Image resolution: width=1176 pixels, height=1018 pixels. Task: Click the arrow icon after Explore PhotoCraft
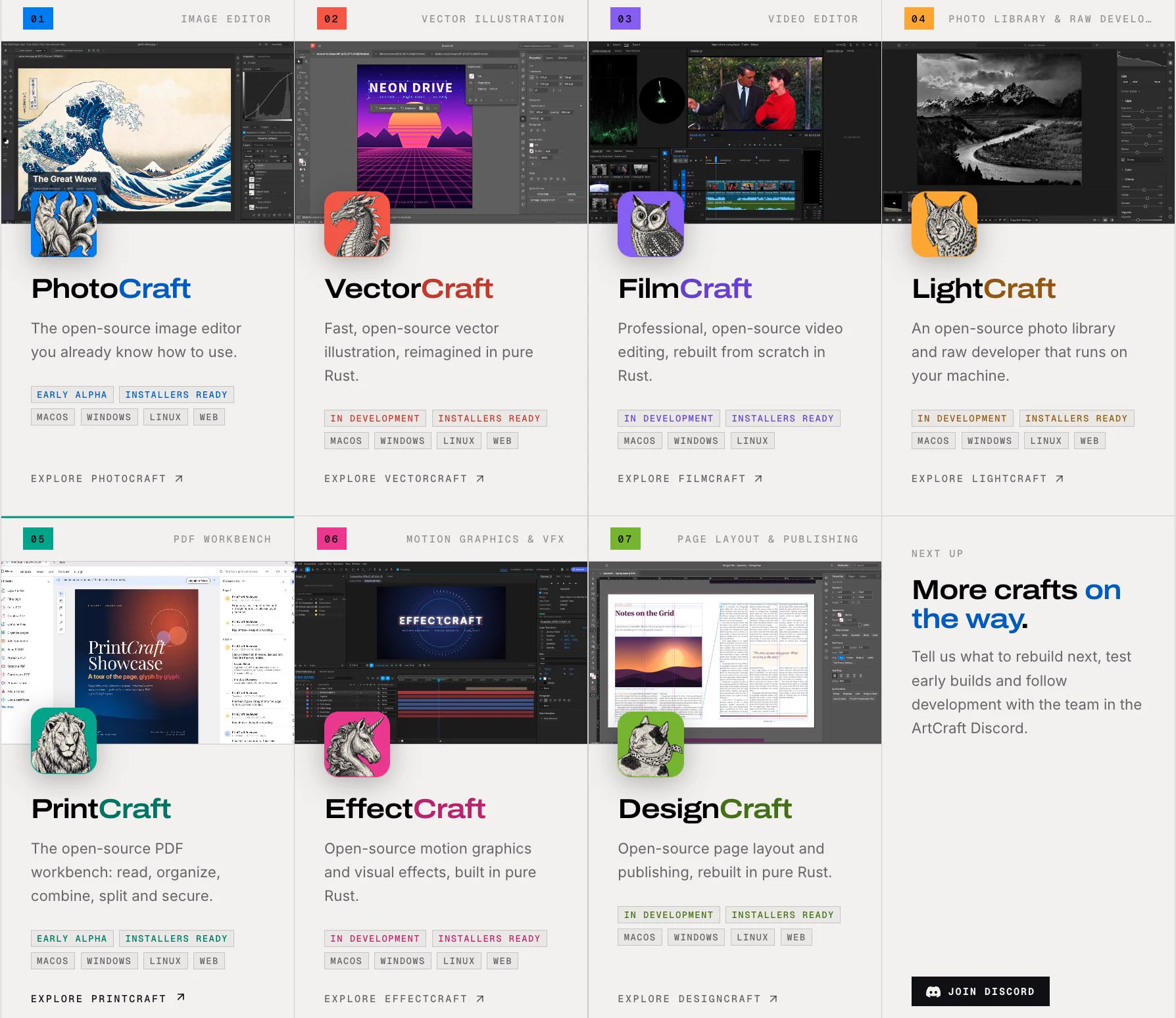point(179,479)
